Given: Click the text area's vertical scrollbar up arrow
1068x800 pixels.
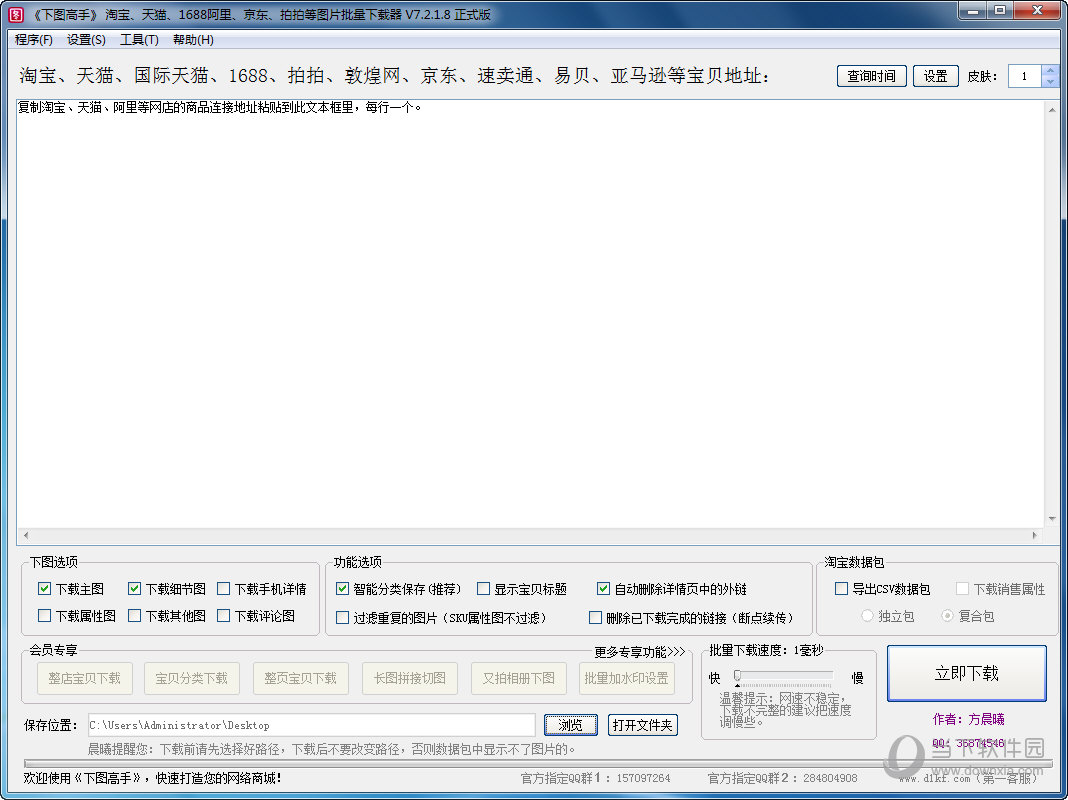Looking at the screenshot, I should pos(1052,110).
